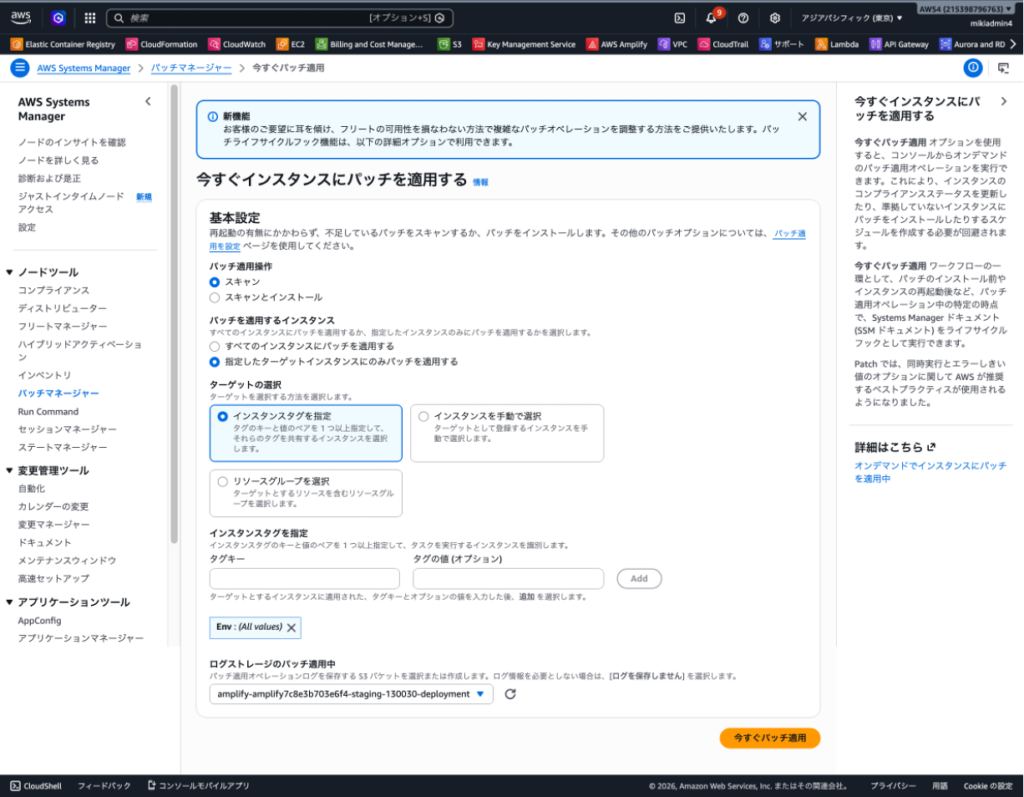This screenshot has height=797, width=1024.
Task: Select インスタンスを手動で選択 target option
Action: click(507, 433)
